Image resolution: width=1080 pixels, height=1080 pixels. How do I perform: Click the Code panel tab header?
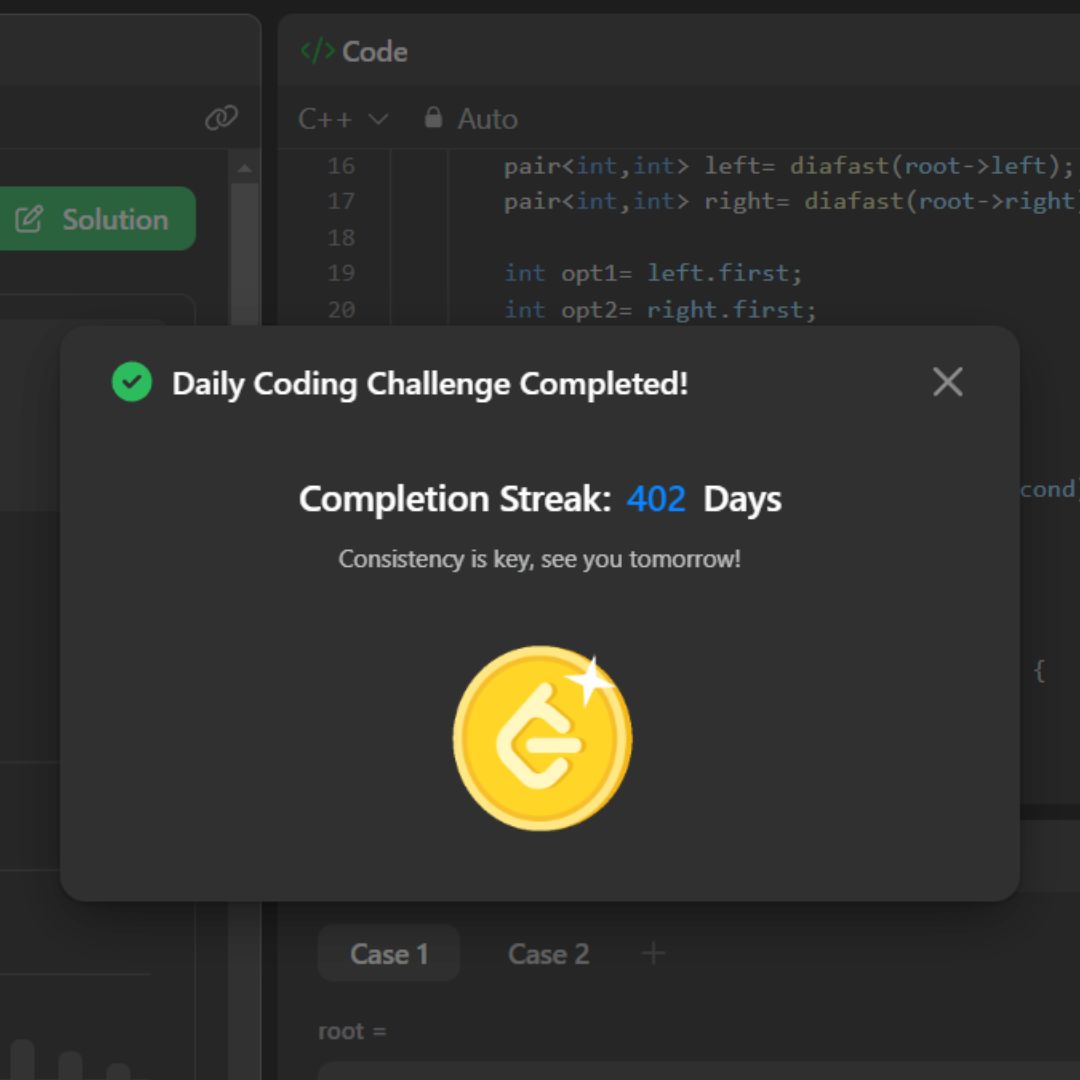[x=355, y=52]
